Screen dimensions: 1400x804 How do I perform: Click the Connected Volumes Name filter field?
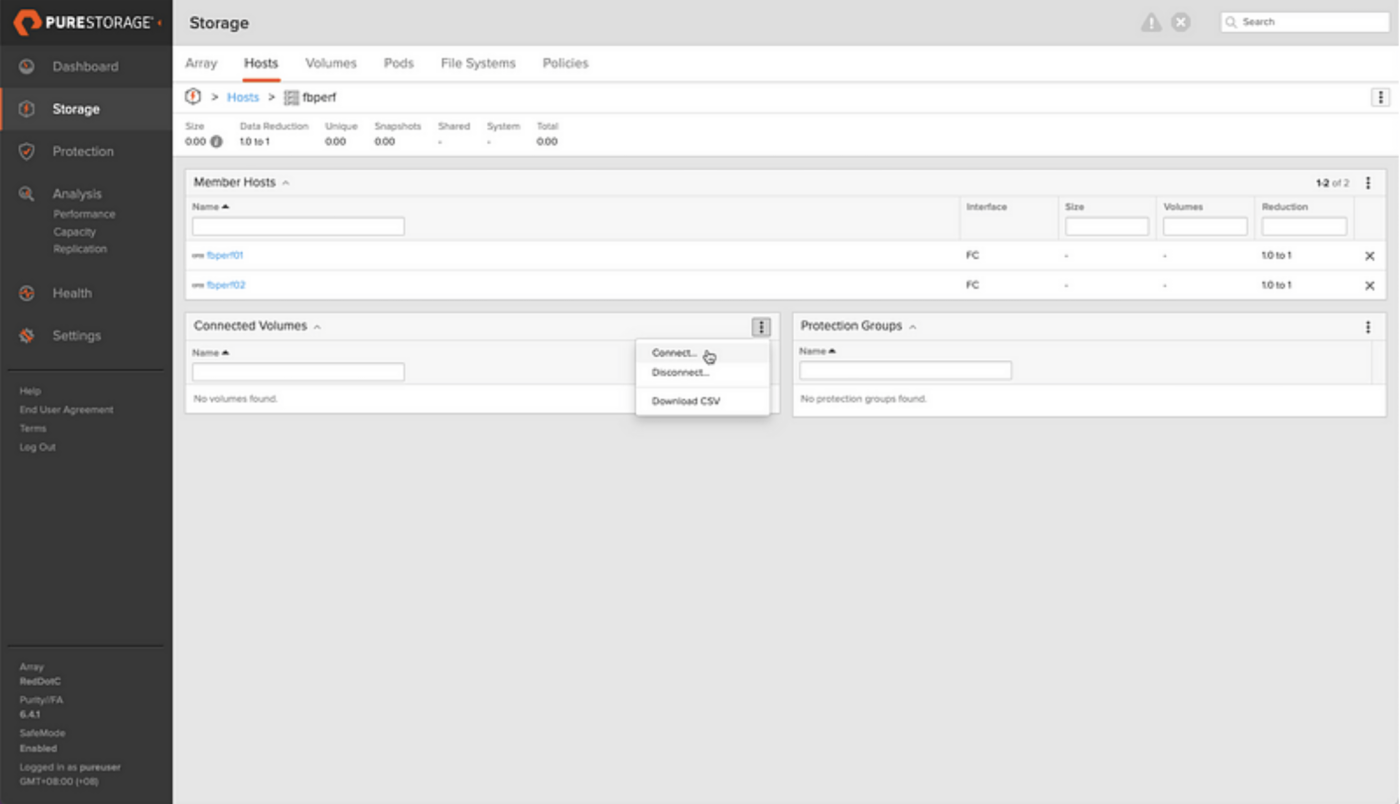(x=298, y=372)
